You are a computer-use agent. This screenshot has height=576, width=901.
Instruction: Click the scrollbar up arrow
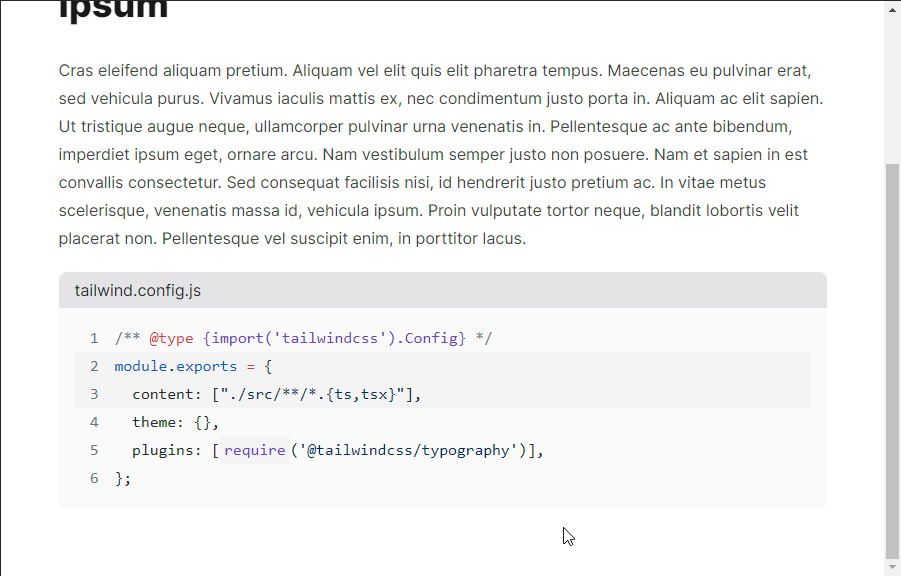pos(892,9)
